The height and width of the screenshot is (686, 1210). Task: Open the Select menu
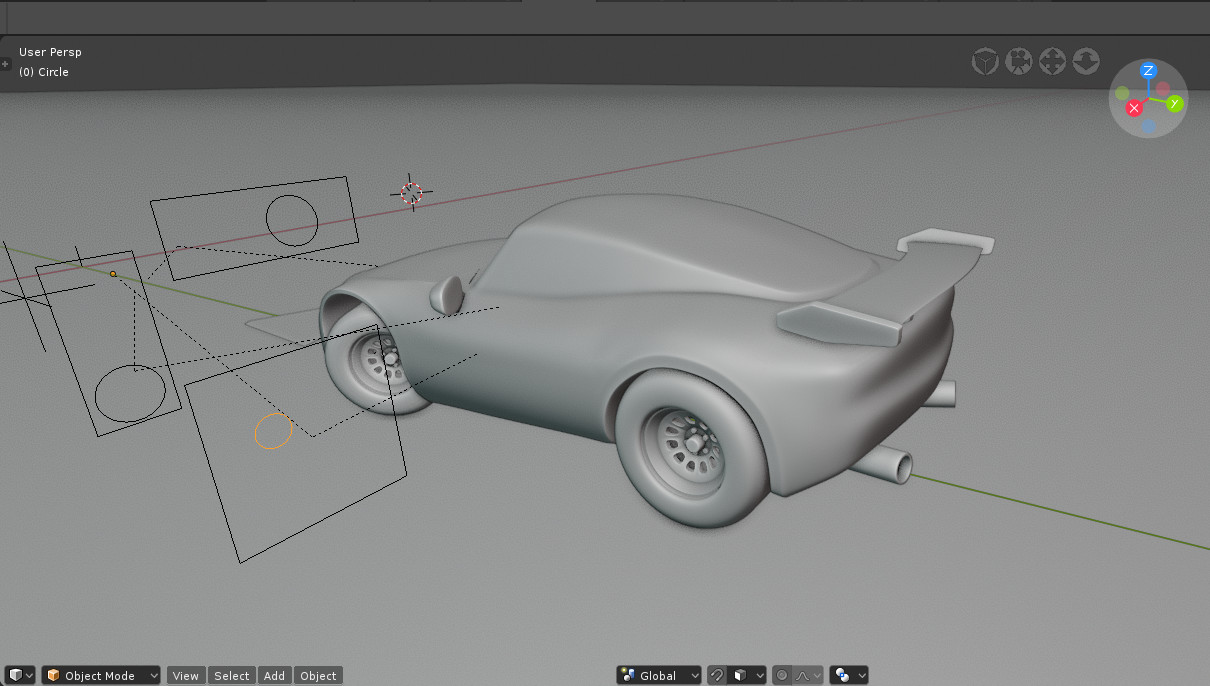tap(232, 676)
